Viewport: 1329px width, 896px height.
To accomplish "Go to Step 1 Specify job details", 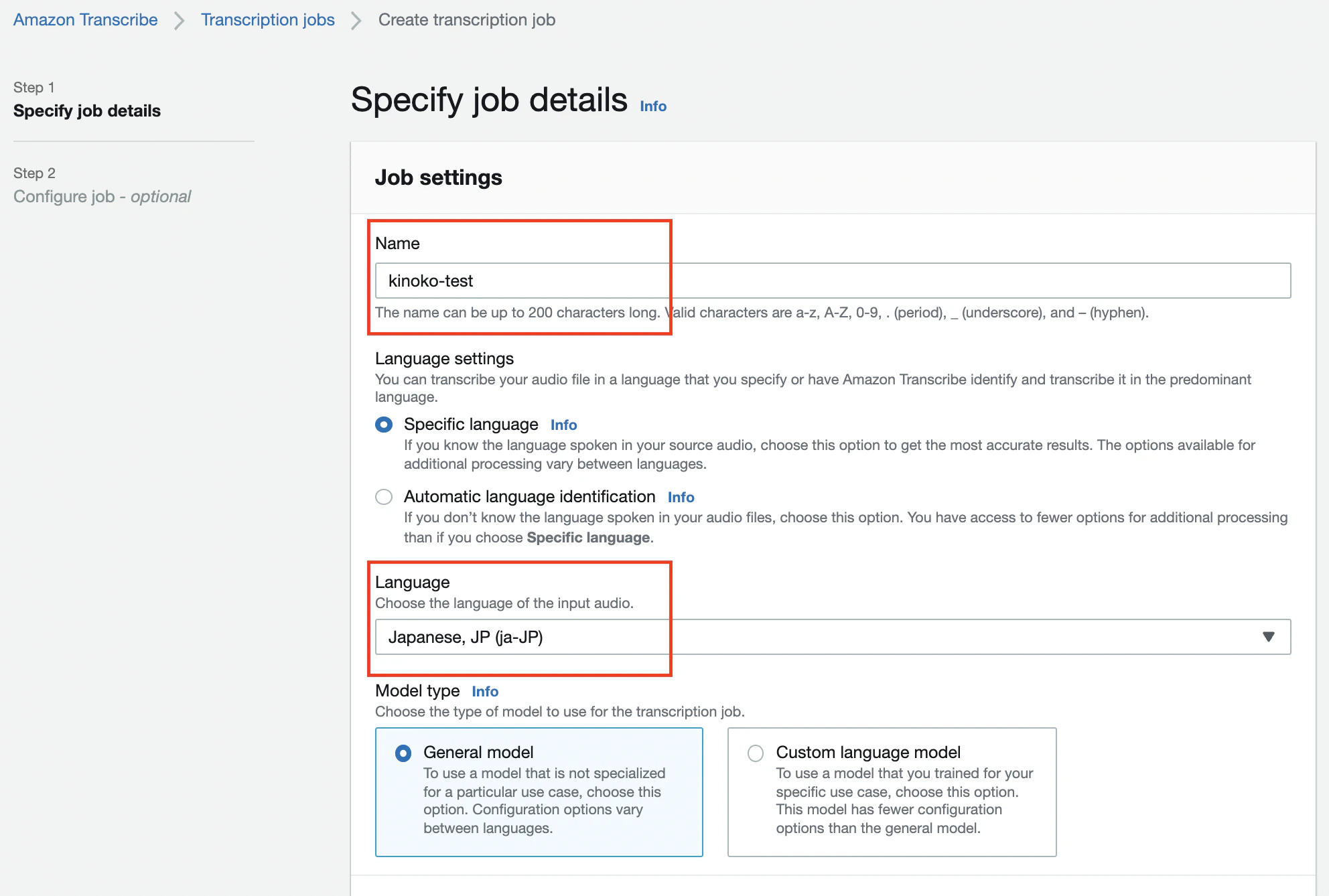I will point(87,110).
